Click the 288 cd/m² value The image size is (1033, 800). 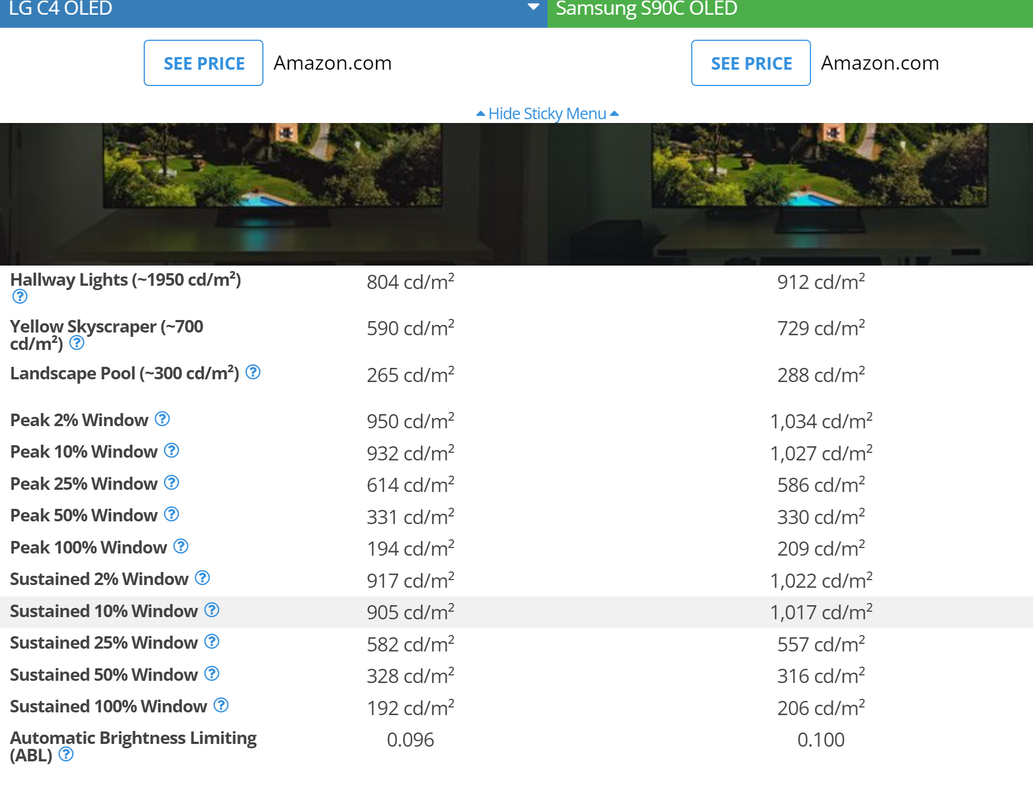pos(821,375)
